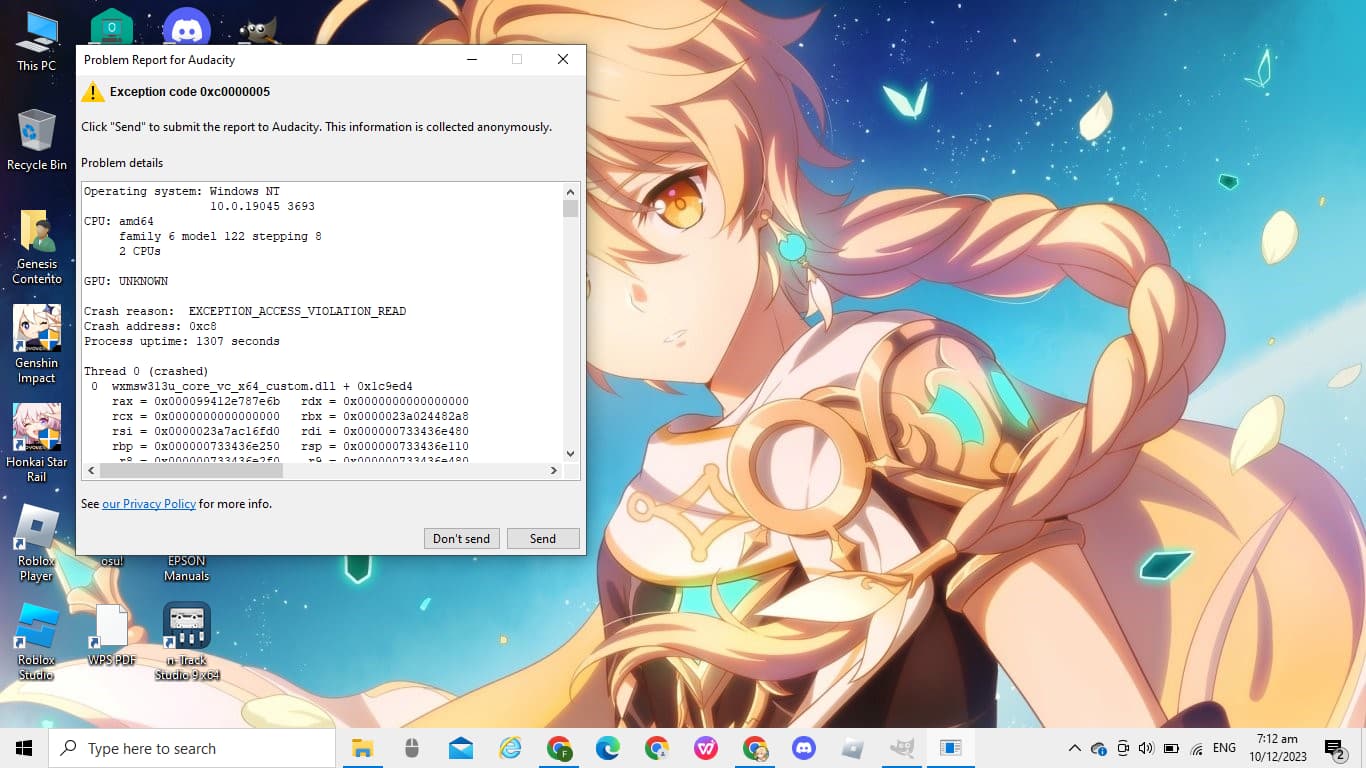Click the 'Process uptime: 1307 seconds' line
This screenshot has height=768, width=1366.
[x=182, y=341]
